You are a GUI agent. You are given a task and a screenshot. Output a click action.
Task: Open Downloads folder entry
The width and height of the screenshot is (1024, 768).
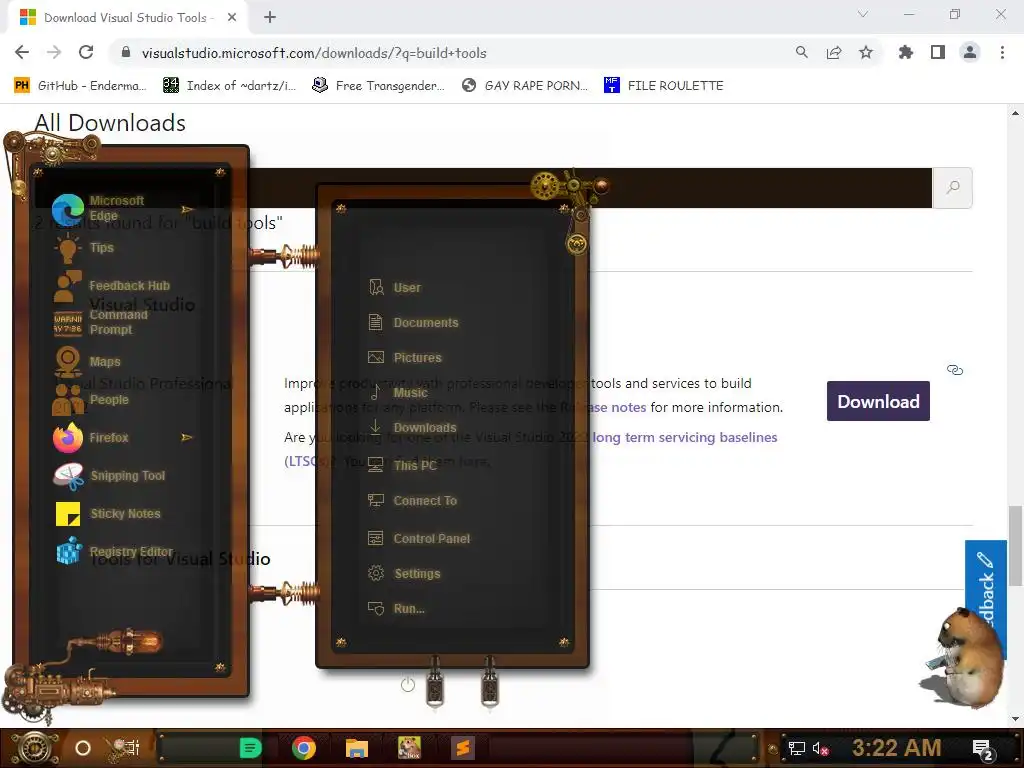pos(413,427)
